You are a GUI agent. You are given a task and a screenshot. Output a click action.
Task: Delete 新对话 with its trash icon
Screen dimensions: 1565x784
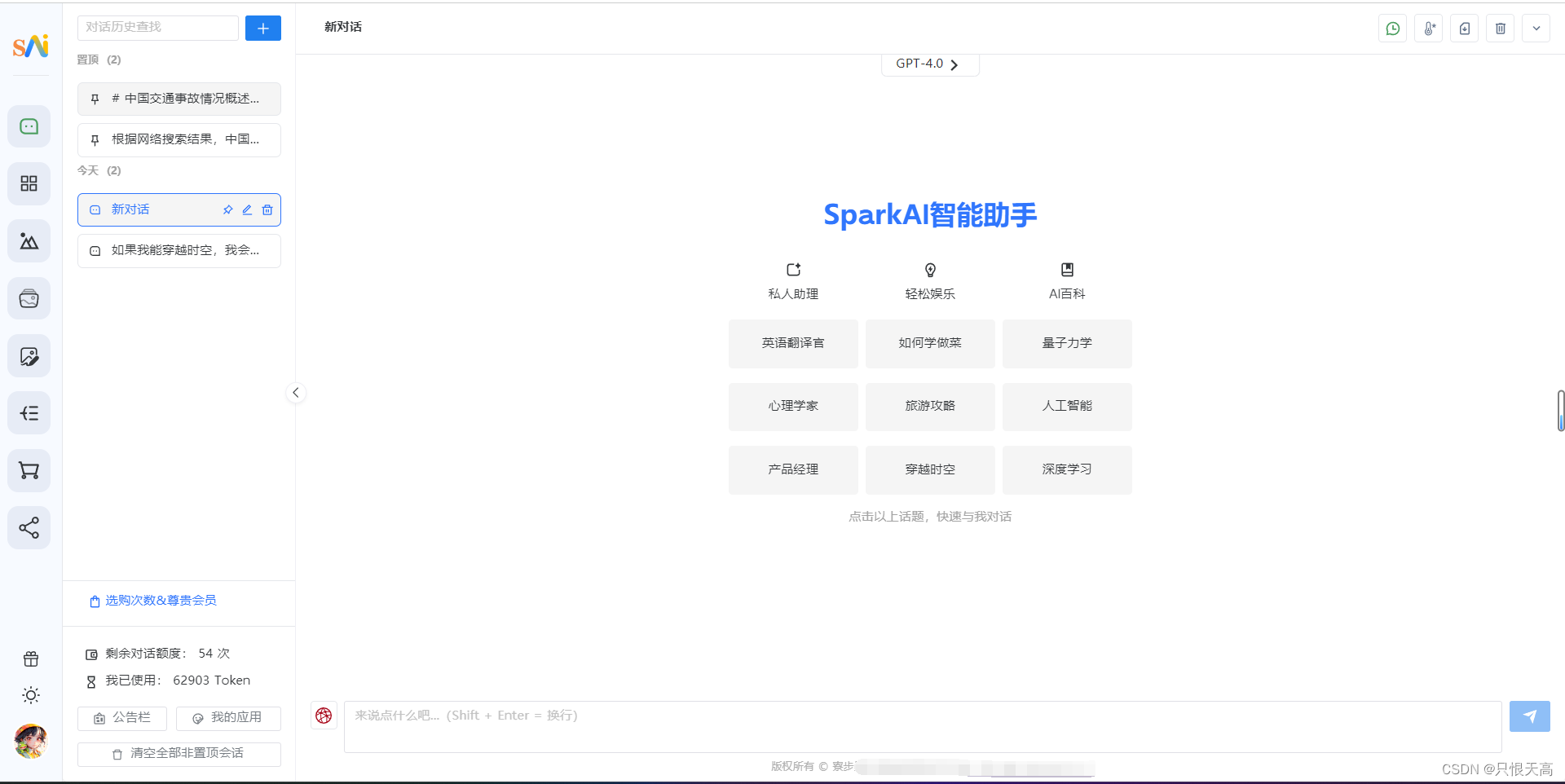[267, 209]
